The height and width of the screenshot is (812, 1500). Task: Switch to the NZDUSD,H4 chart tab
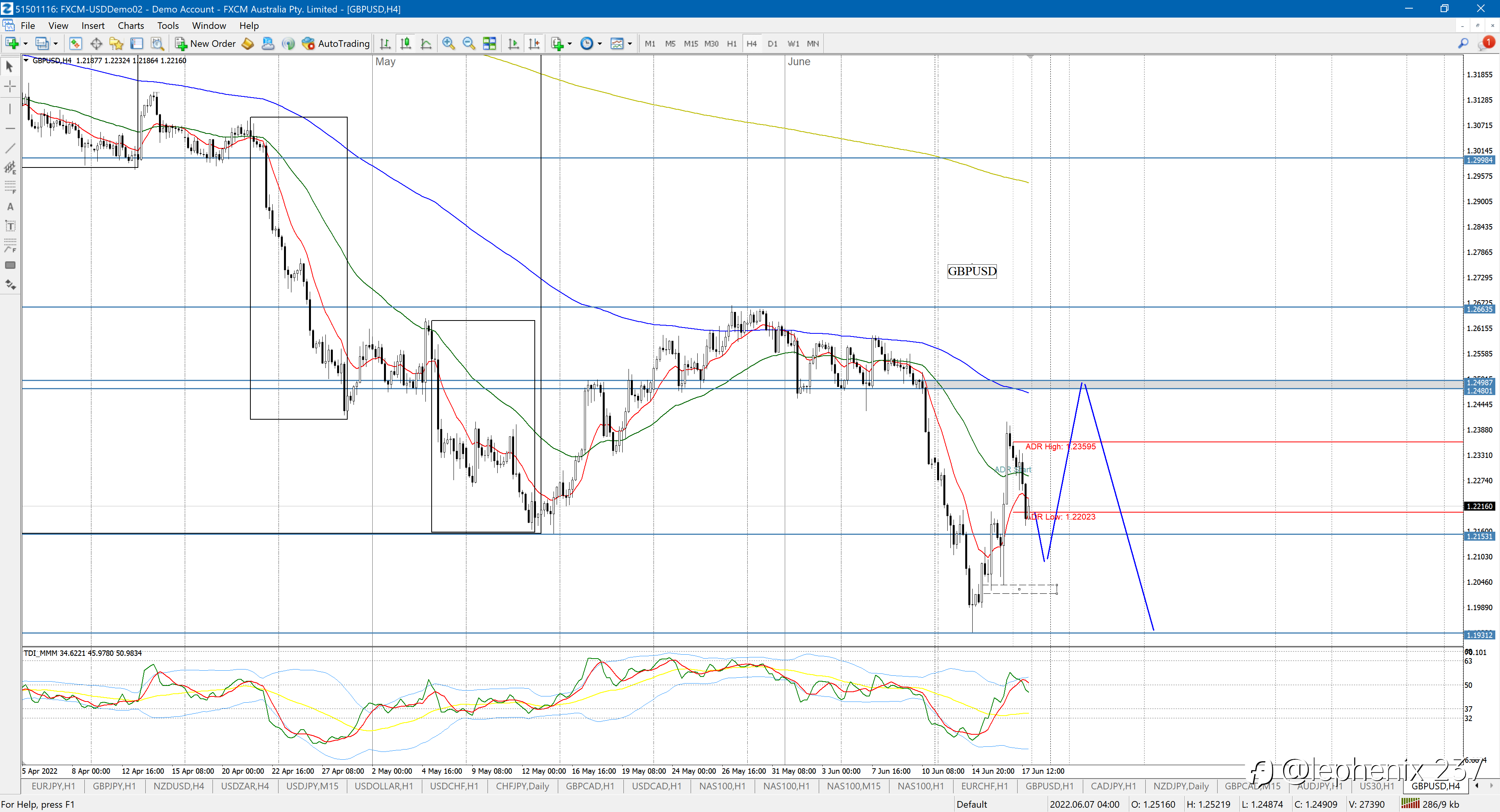click(179, 786)
